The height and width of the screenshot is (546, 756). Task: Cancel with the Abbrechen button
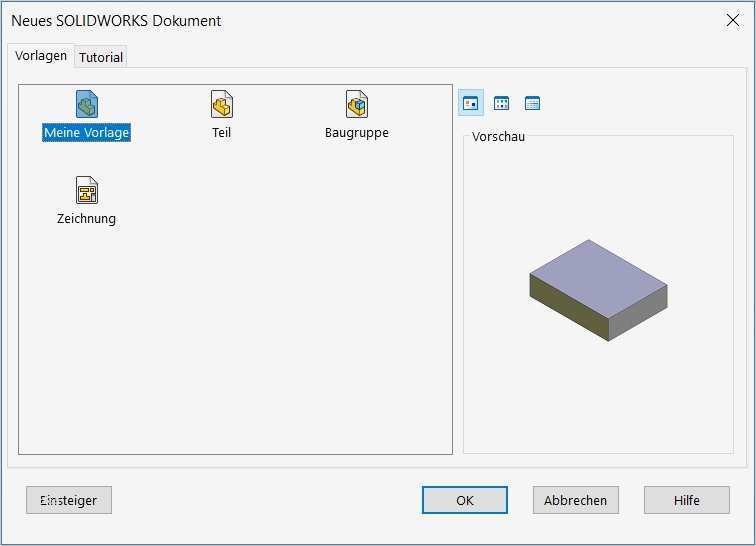576,500
